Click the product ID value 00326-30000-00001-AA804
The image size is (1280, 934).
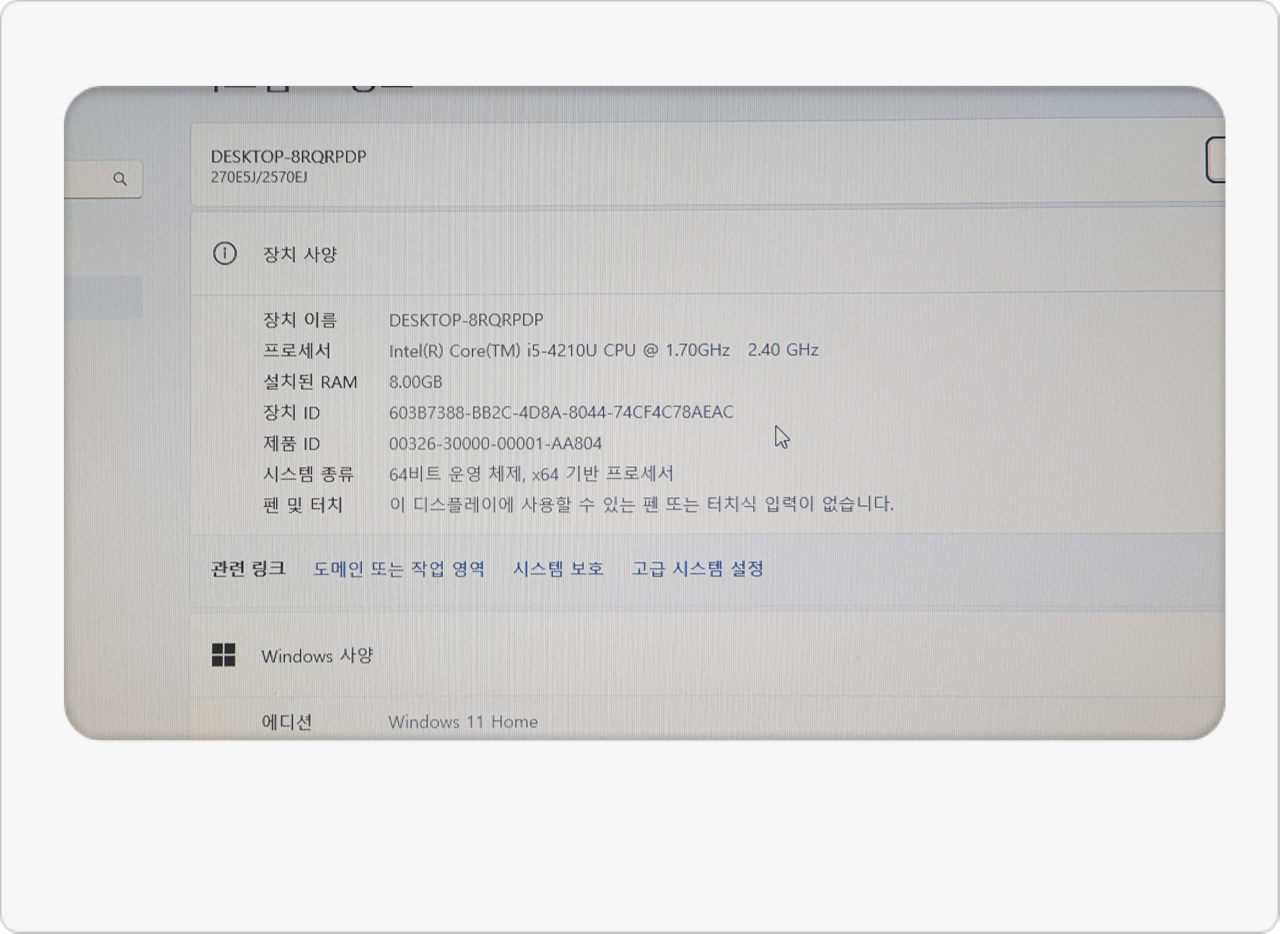pyautogui.click(x=495, y=443)
